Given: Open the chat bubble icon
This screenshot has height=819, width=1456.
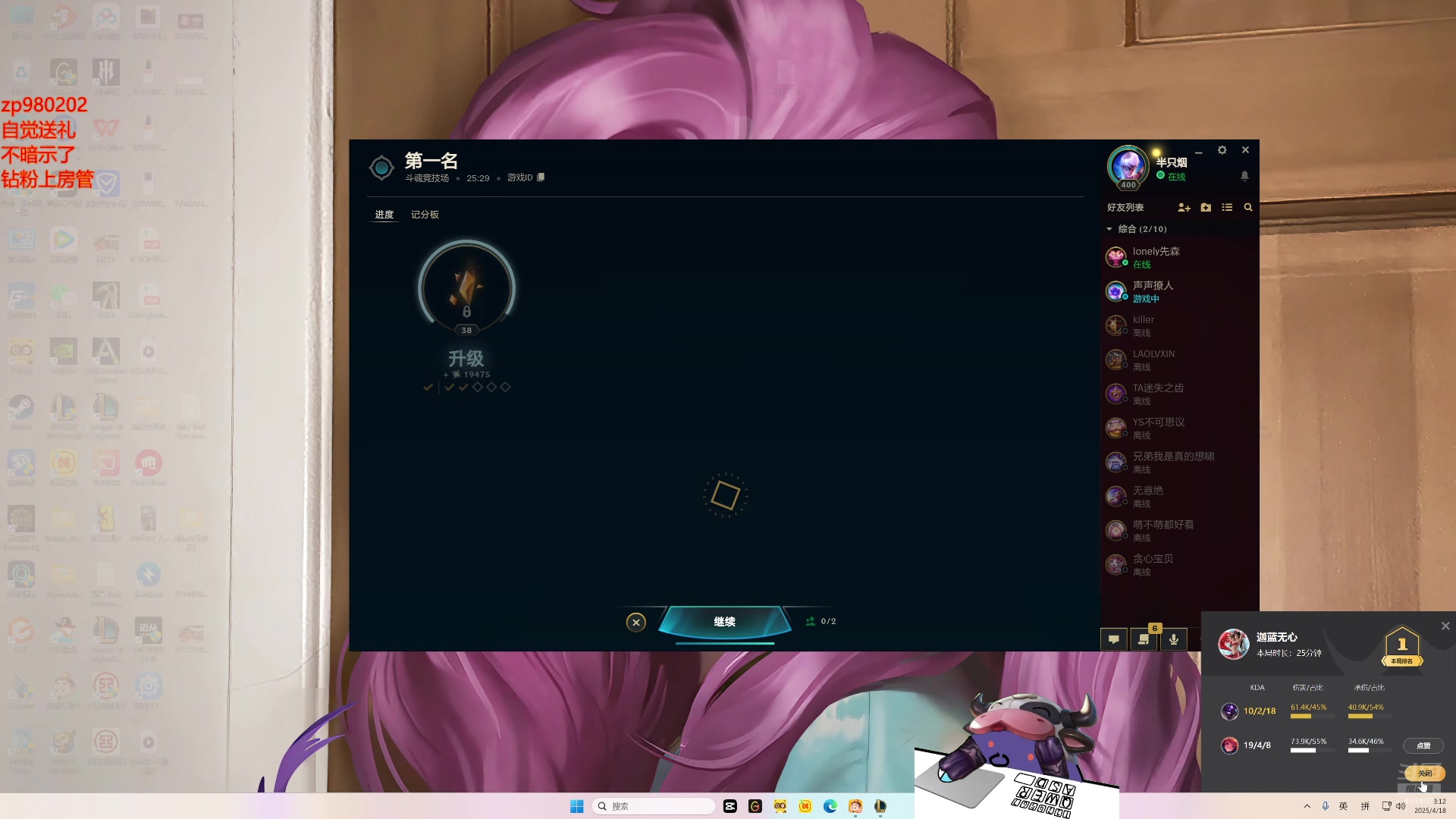Looking at the screenshot, I should 1113,639.
